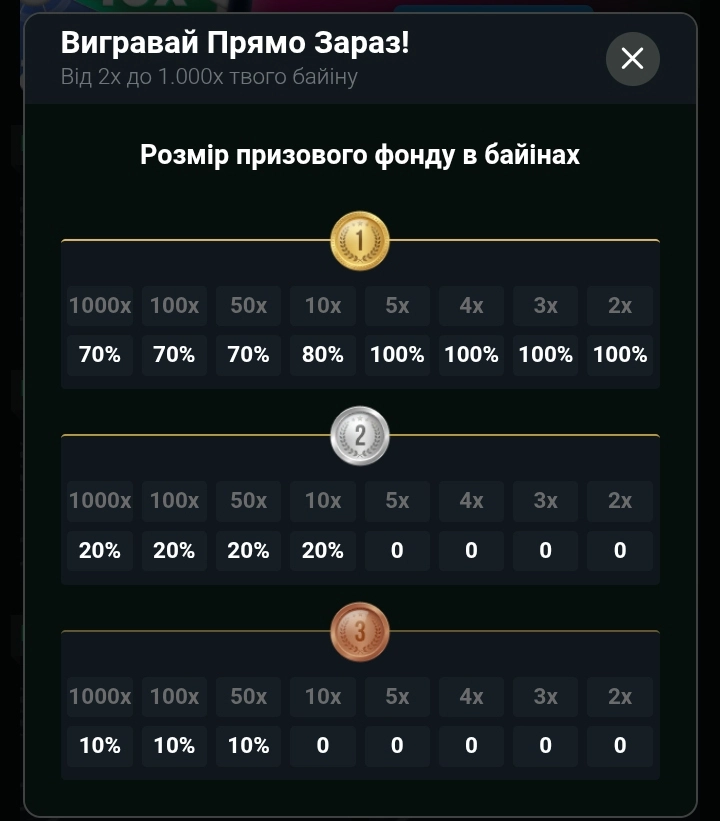Click 0 under 10x in third place

coord(323,745)
